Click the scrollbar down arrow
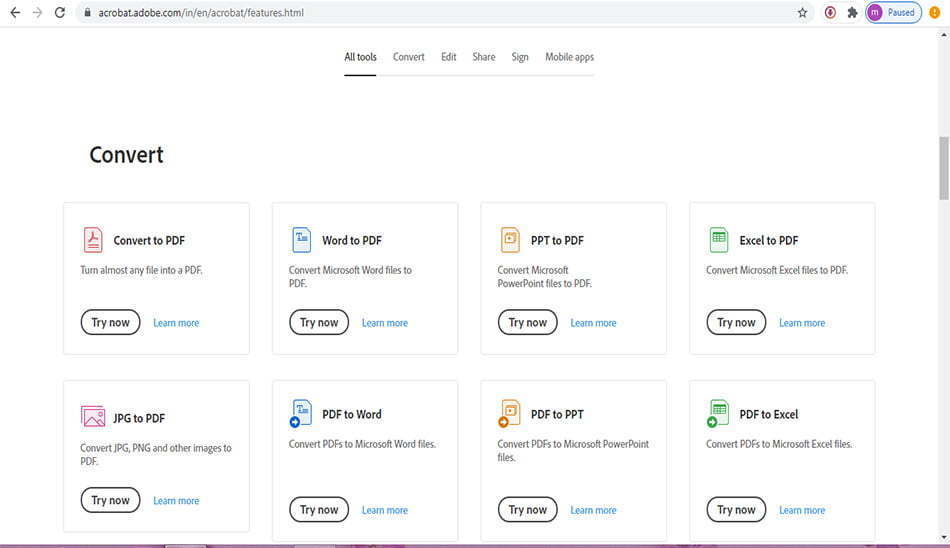 click(x=943, y=537)
